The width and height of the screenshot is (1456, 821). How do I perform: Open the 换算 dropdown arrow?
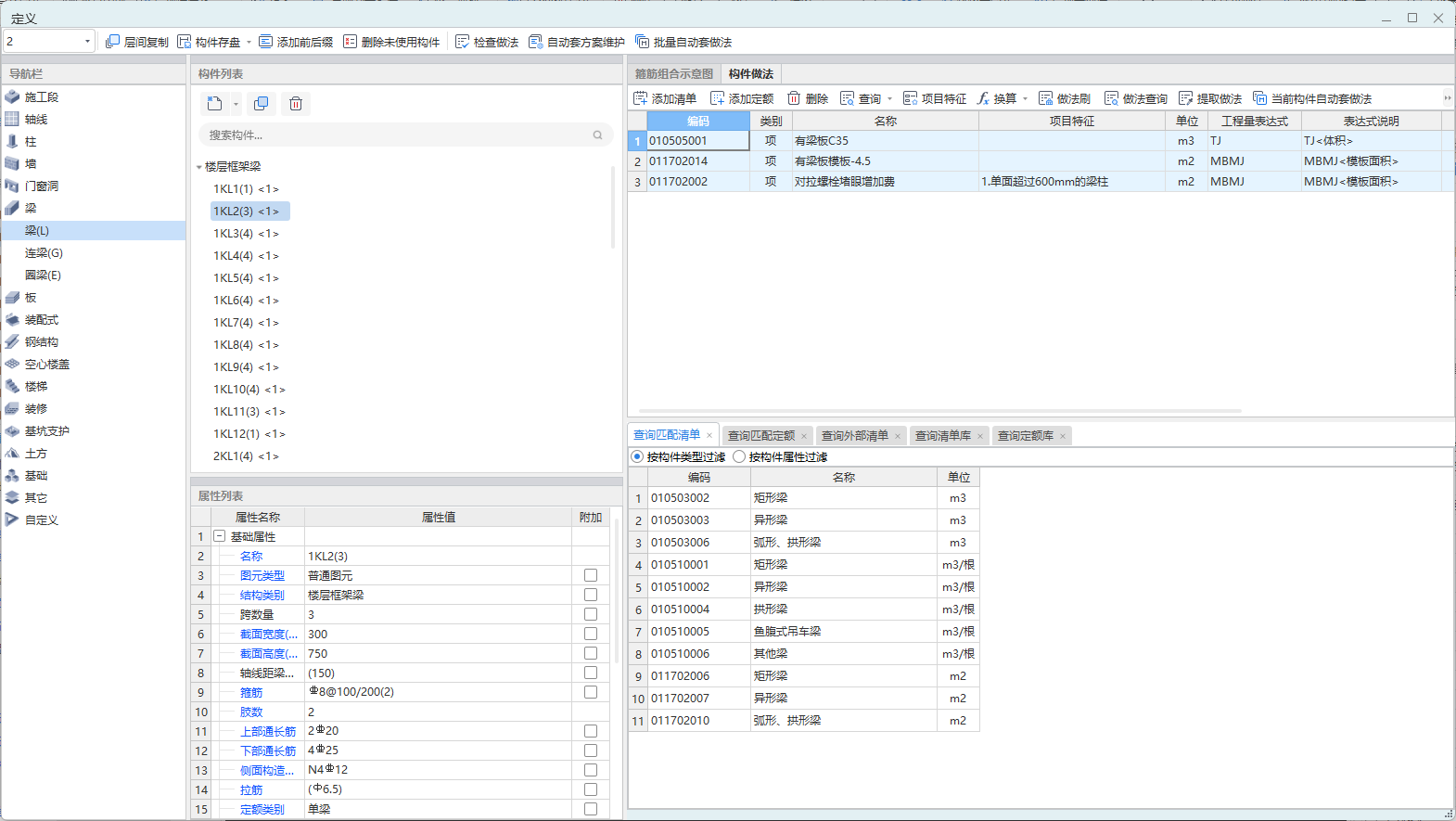[x=1025, y=98]
